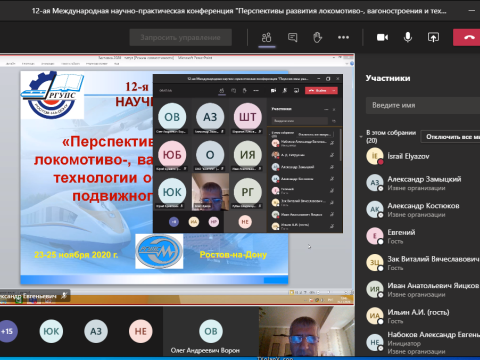
Task: Open the participants panel icon
Action: click(x=266, y=37)
